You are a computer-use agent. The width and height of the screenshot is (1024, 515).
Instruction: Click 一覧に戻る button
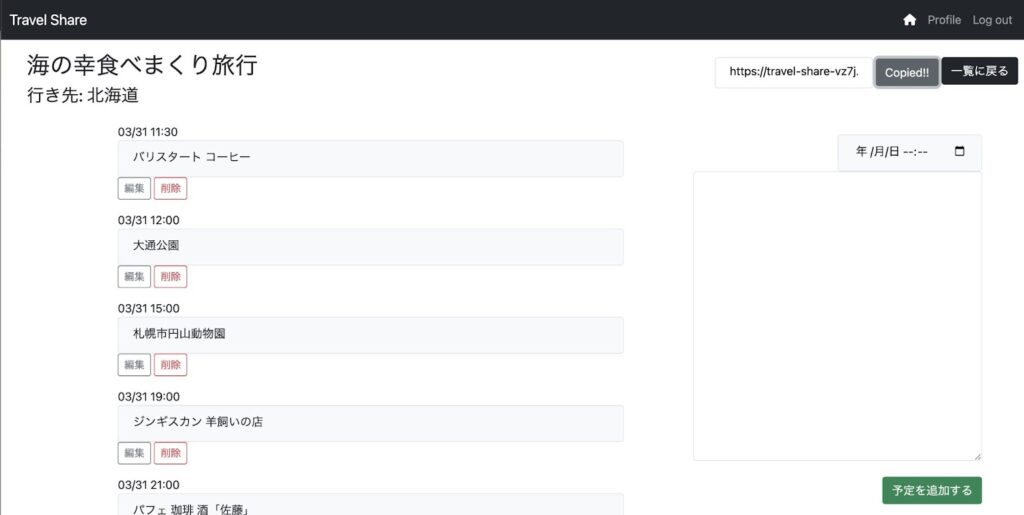click(x=979, y=72)
